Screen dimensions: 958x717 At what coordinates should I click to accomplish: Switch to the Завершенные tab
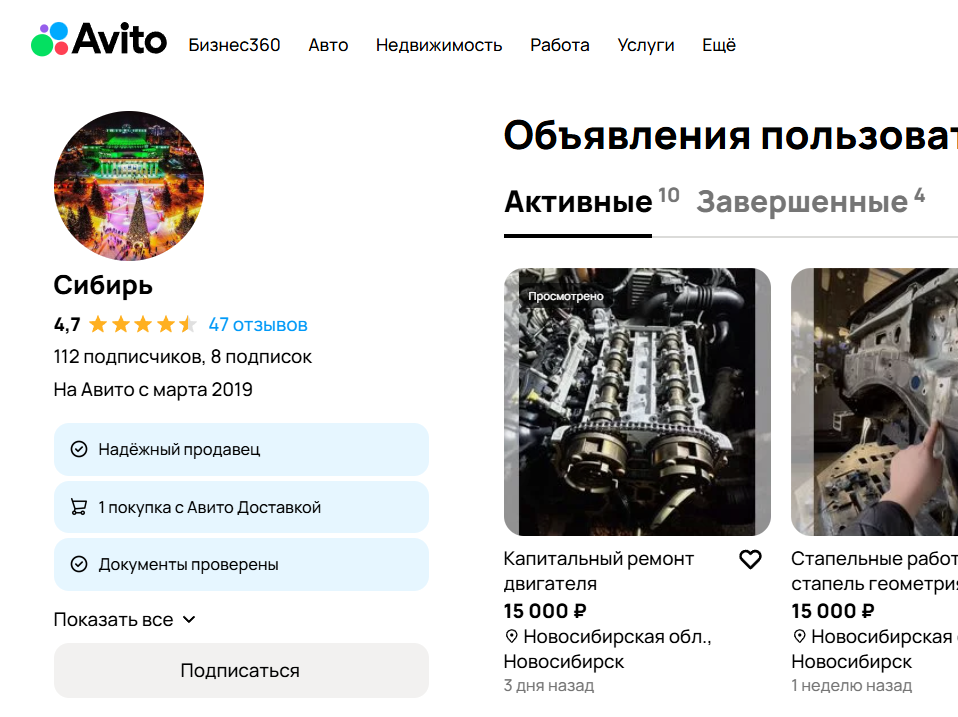801,202
